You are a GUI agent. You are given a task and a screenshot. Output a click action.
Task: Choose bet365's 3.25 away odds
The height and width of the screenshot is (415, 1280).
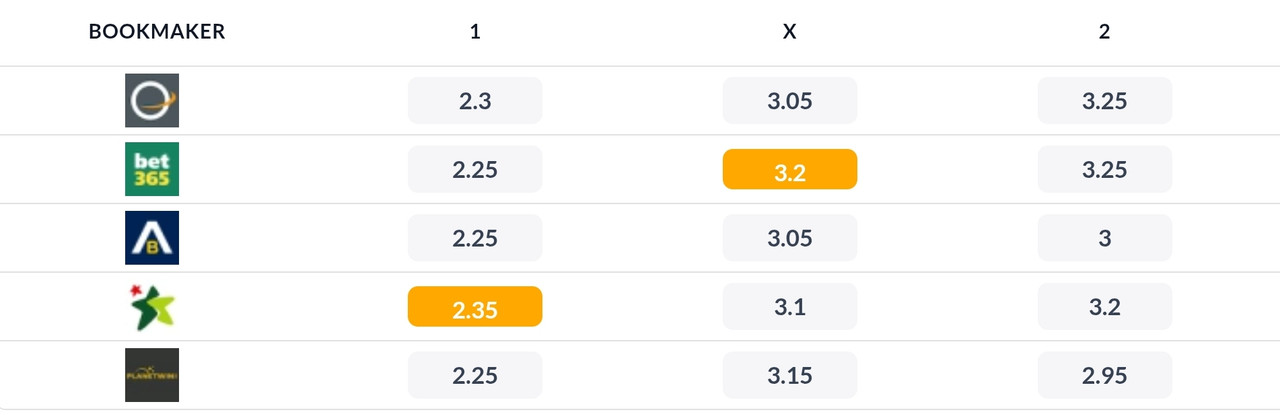click(1105, 170)
